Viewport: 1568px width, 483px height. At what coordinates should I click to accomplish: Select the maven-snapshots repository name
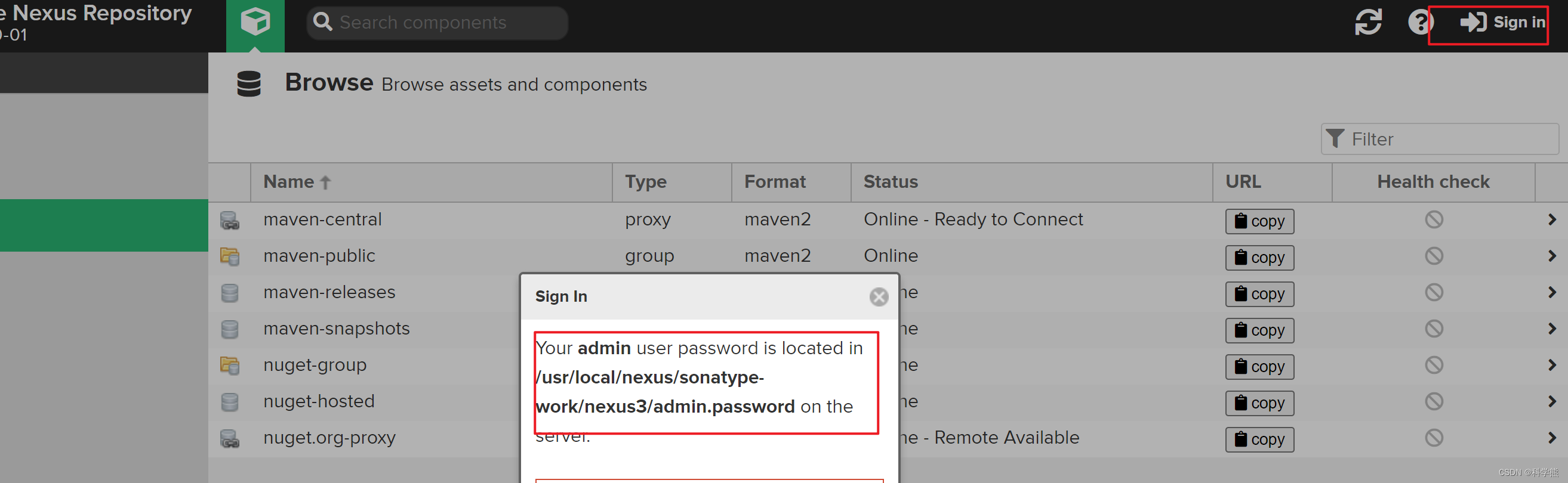[x=337, y=329]
